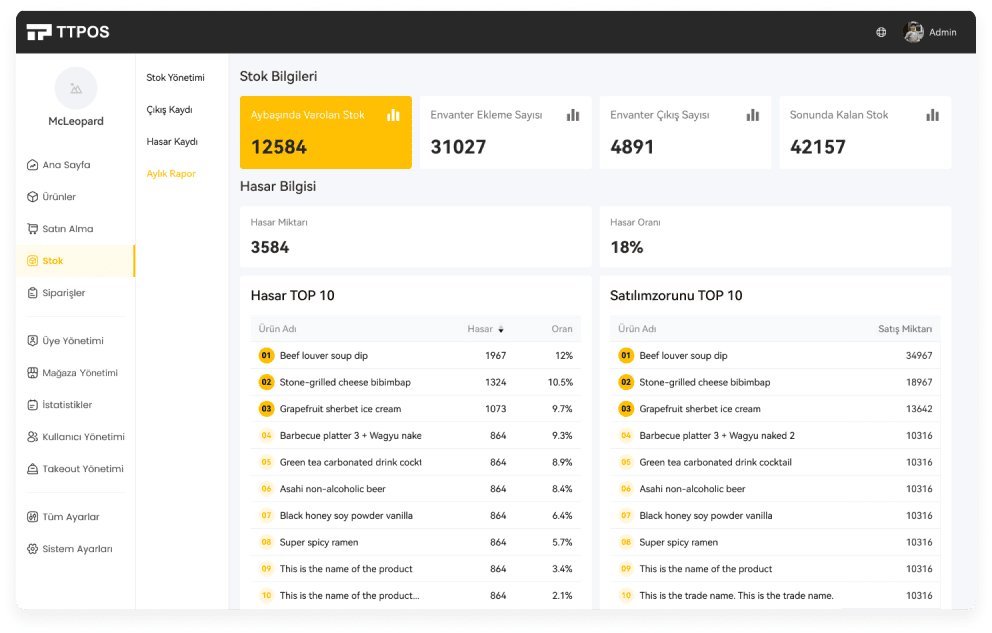Click the chart icon on Envanter Çıkış Sayısı card
This screenshot has height=633, width=992.
753,115
